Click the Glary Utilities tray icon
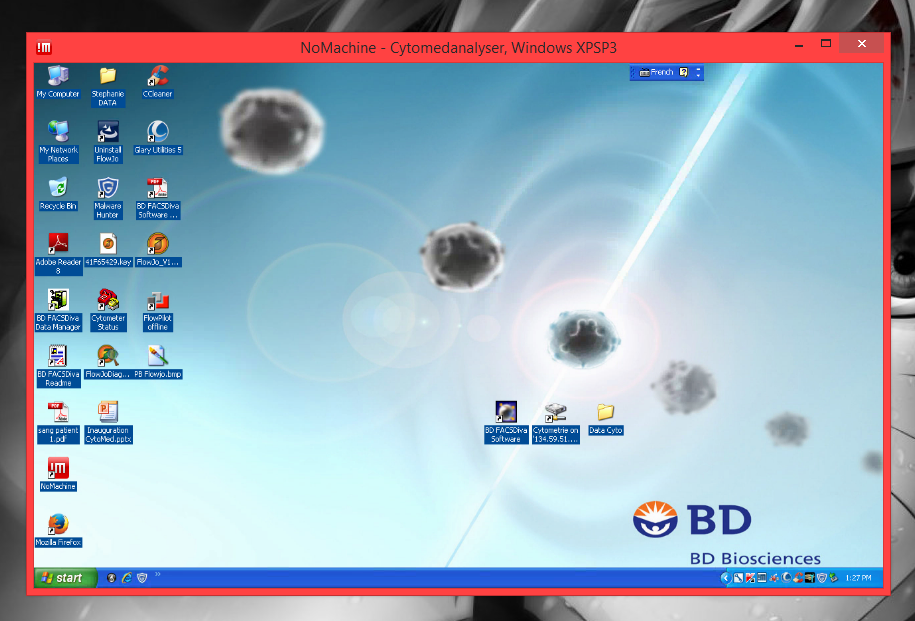915x621 pixels. click(x=786, y=578)
